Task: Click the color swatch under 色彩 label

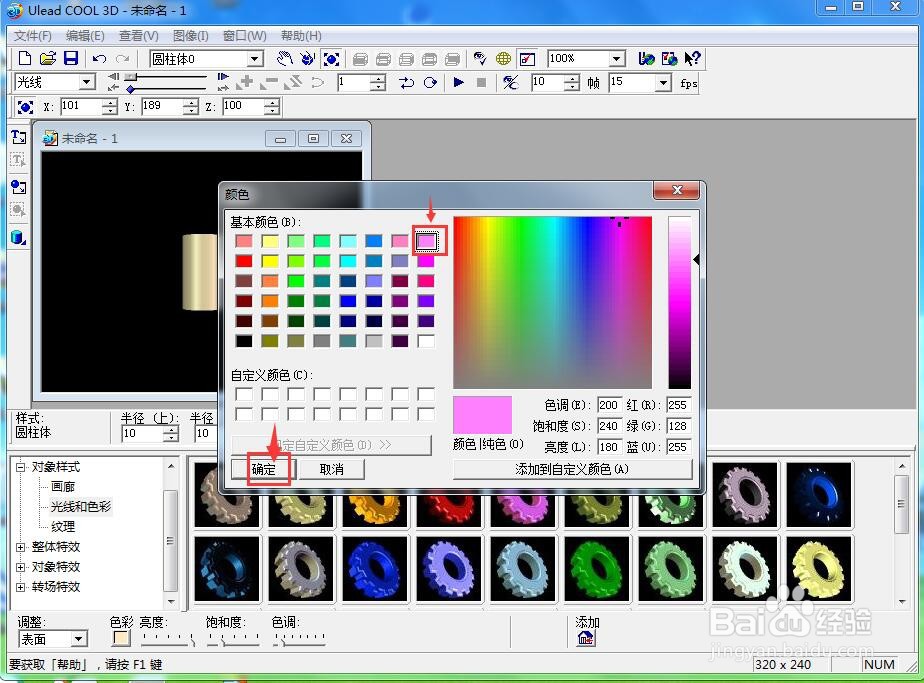Action: (x=121, y=638)
